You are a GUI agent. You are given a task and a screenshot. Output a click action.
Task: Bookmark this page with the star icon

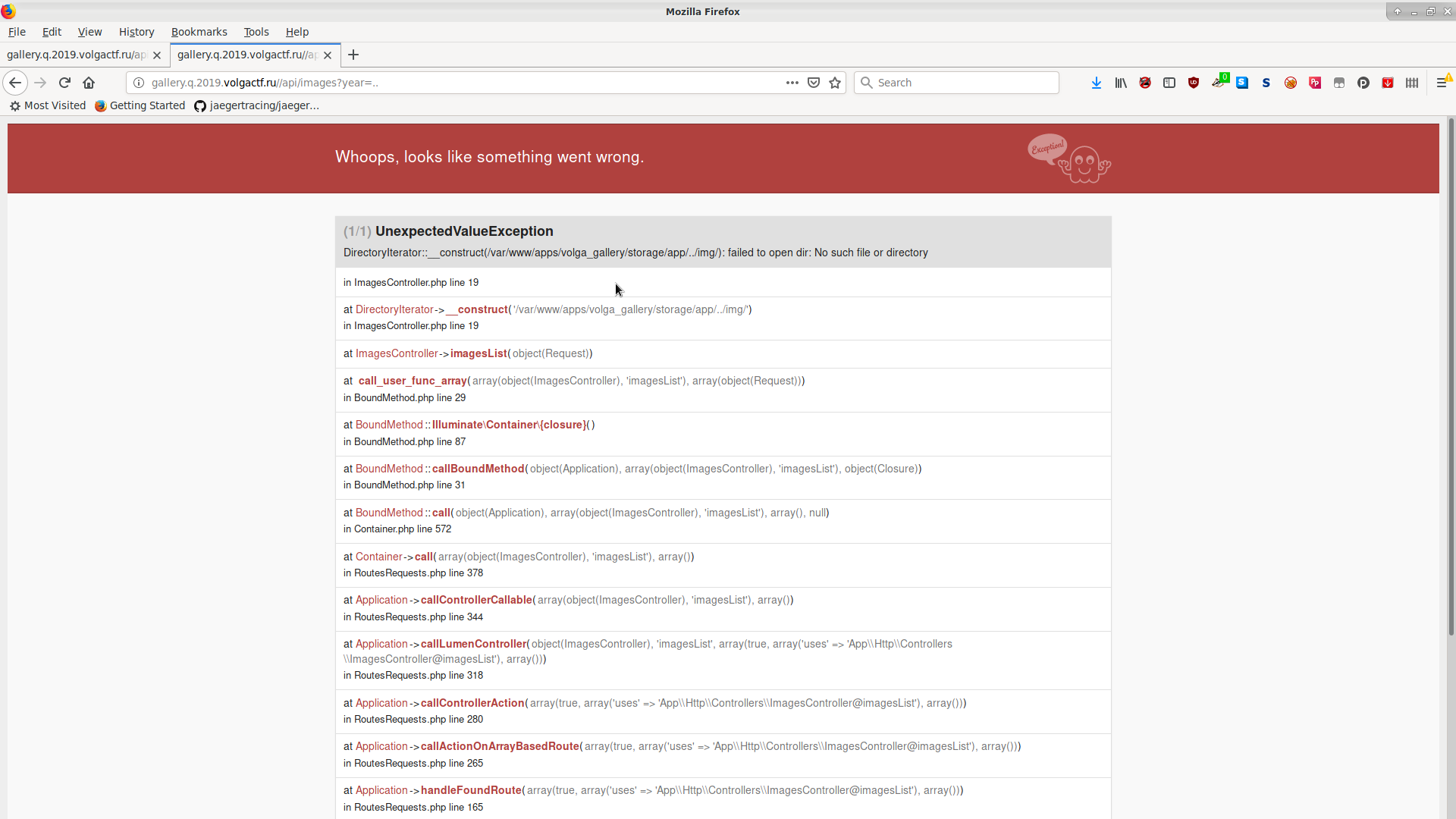click(x=834, y=83)
